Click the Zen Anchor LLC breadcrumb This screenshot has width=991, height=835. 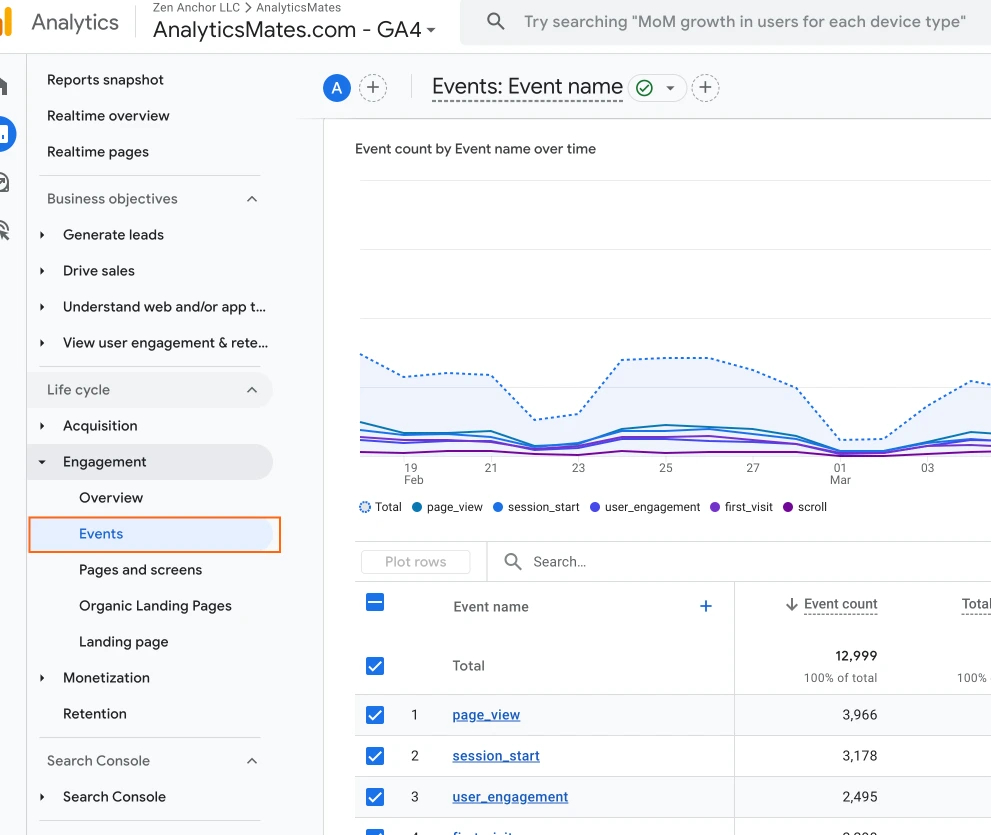[x=196, y=8]
